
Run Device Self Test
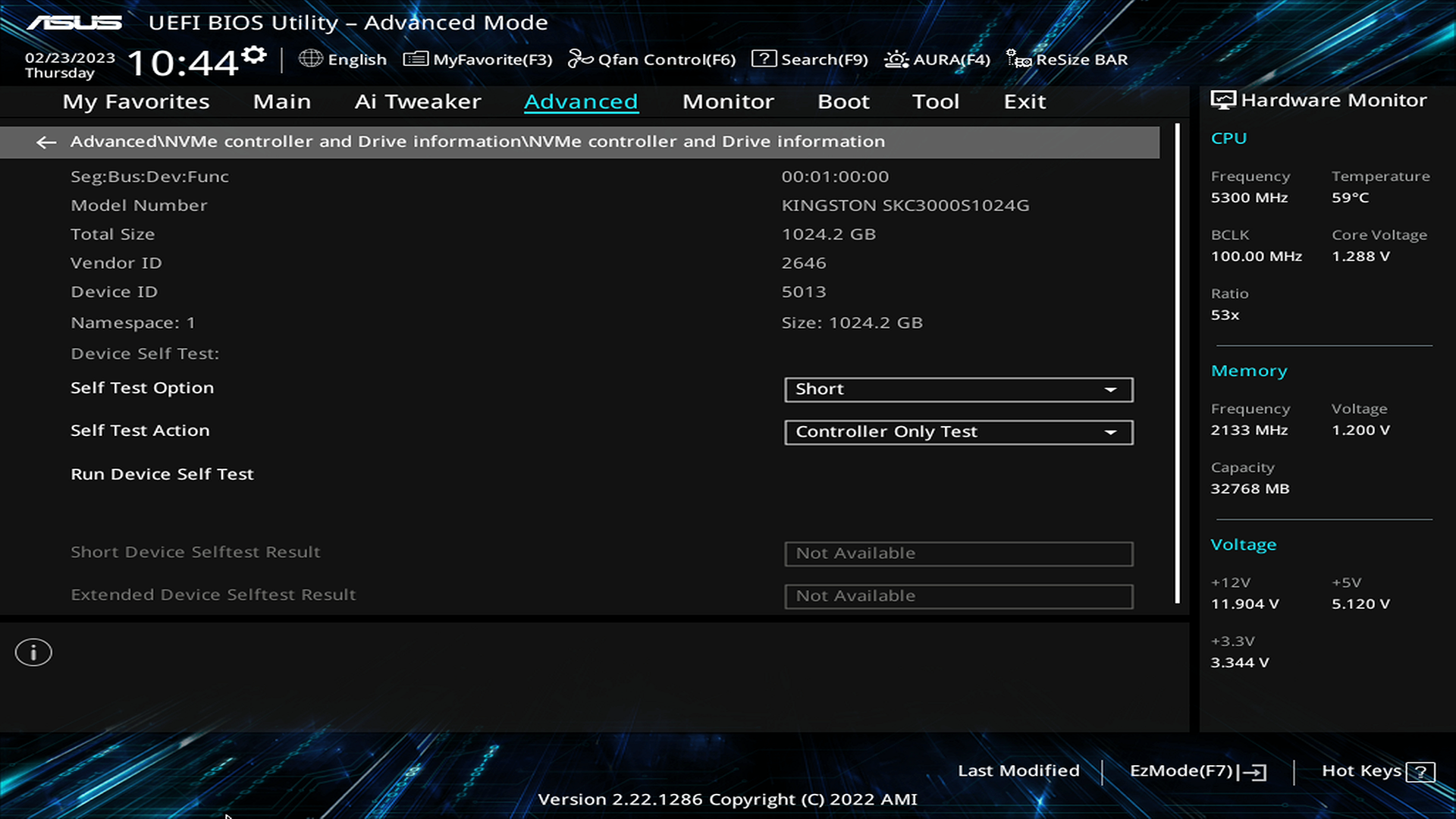tap(162, 474)
